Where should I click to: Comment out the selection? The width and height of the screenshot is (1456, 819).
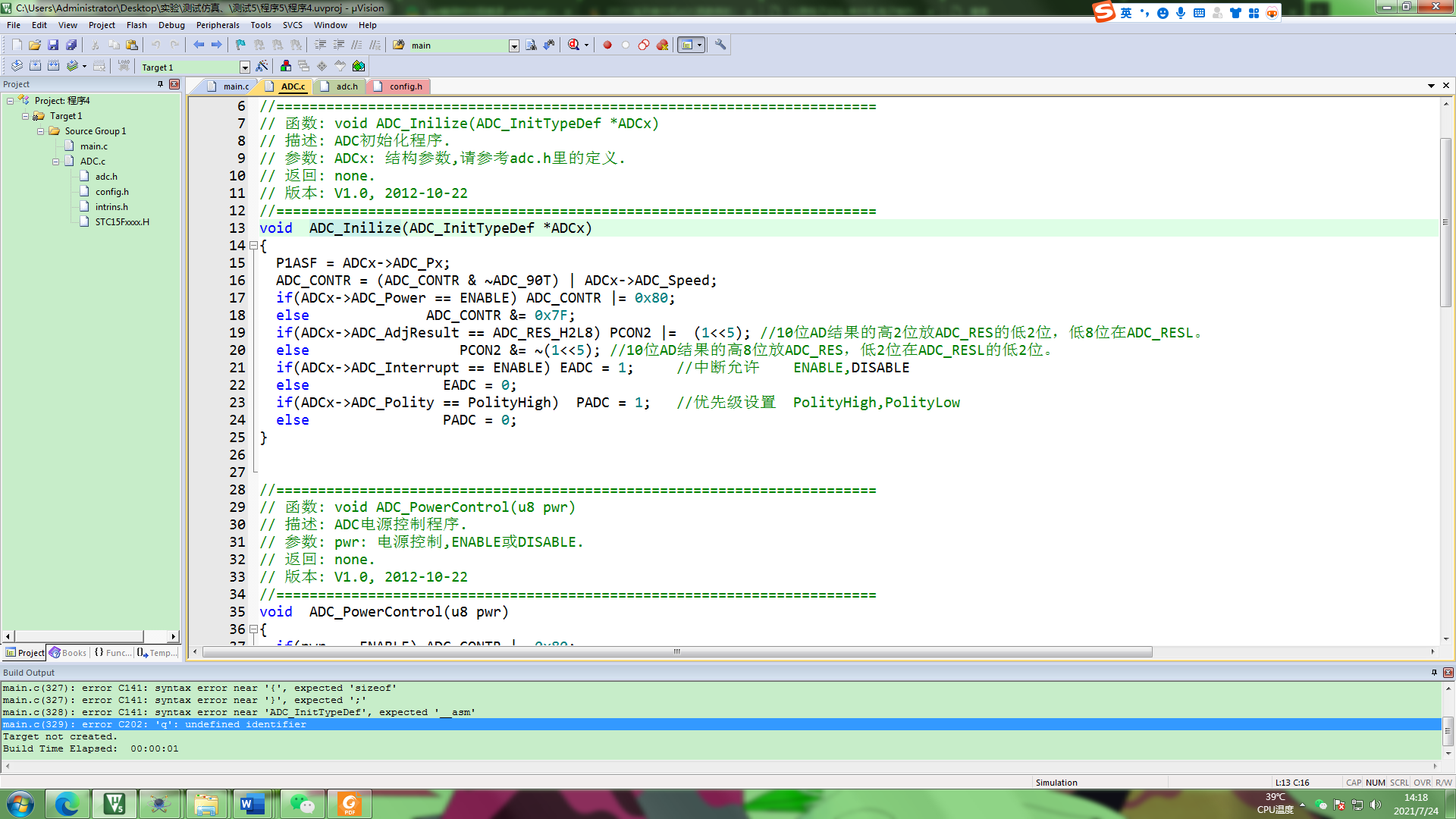point(357,45)
